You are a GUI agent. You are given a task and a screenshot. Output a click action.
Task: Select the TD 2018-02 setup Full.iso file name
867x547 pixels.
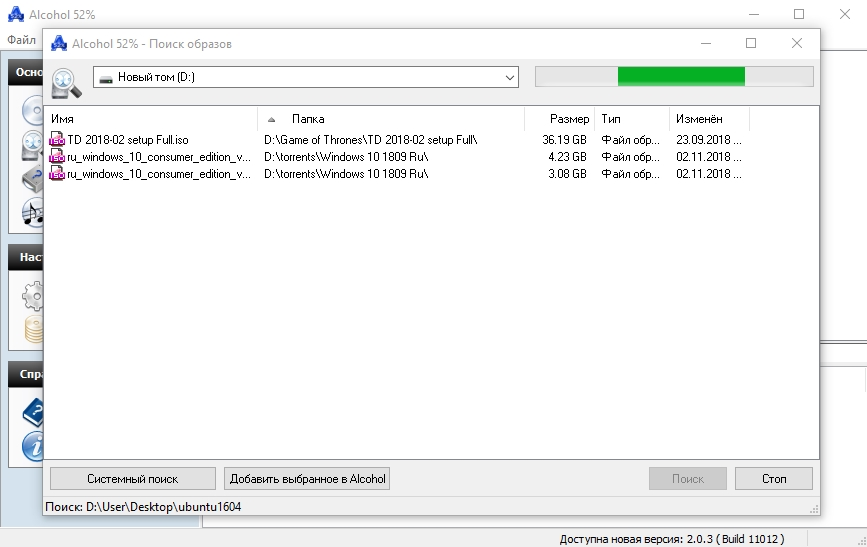pos(128,139)
